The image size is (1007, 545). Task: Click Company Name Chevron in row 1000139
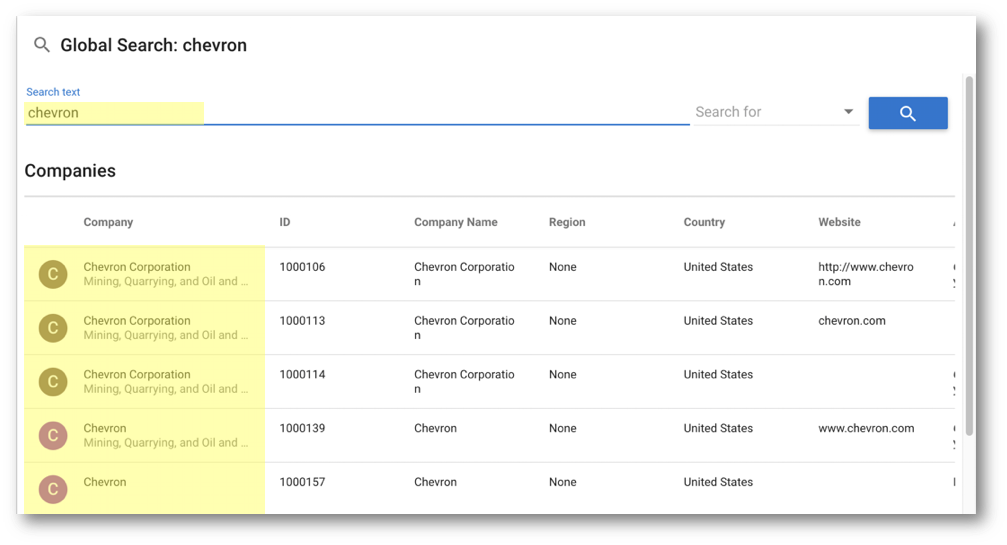435,428
